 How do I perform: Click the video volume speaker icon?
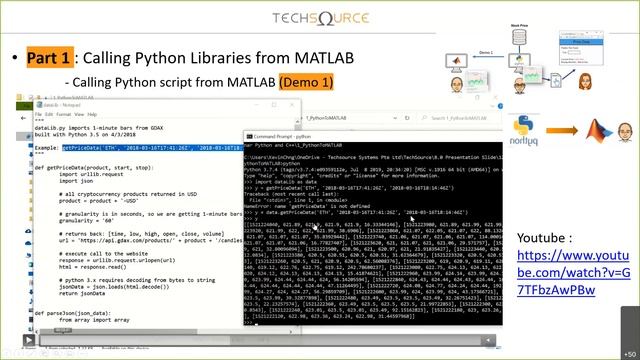click(488, 340)
